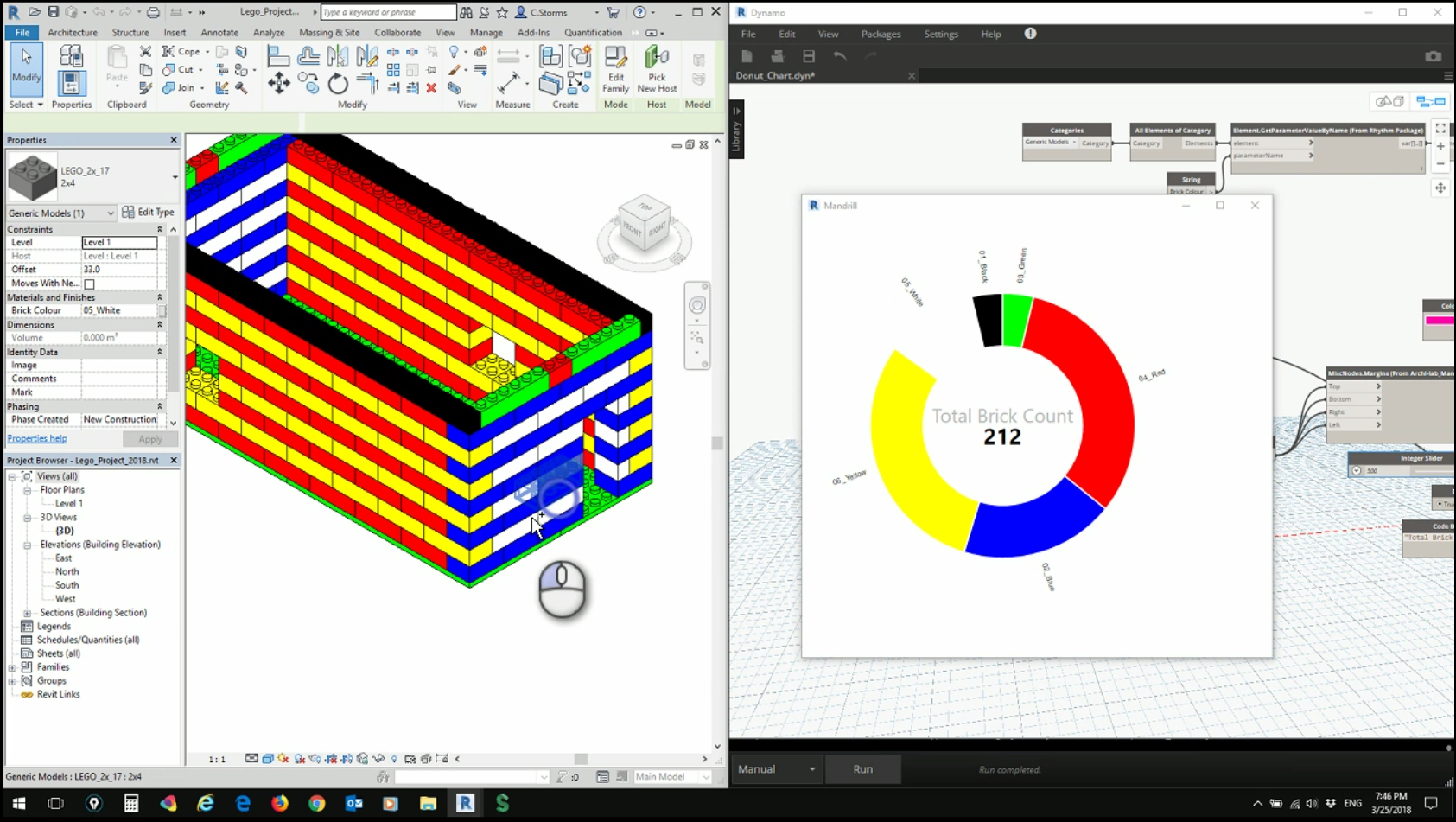
Task: Open Revit from Windows taskbar
Action: [x=465, y=804]
